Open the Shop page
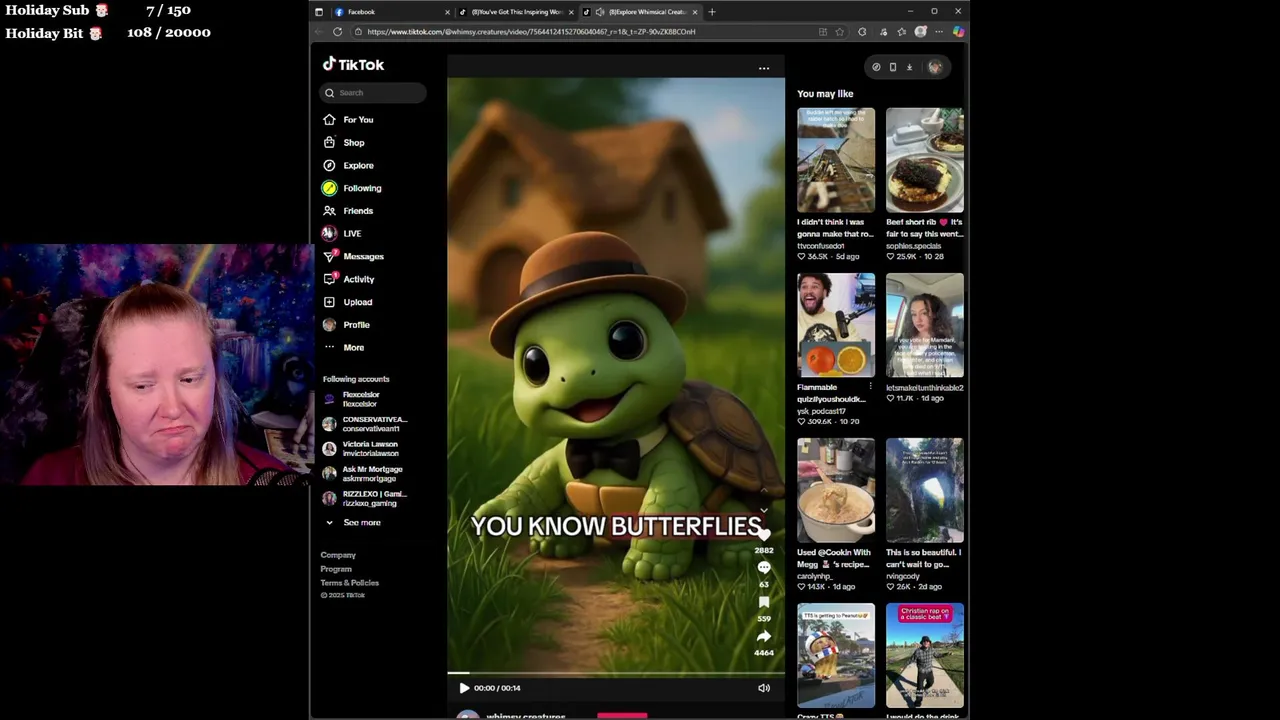1280x720 pixels. [343, 143]
